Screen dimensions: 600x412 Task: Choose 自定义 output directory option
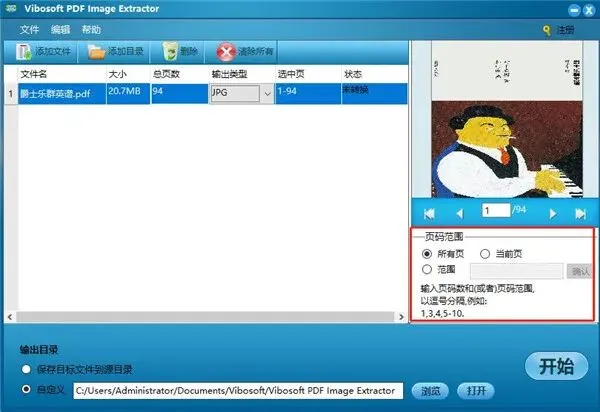[x=26, y=389]
